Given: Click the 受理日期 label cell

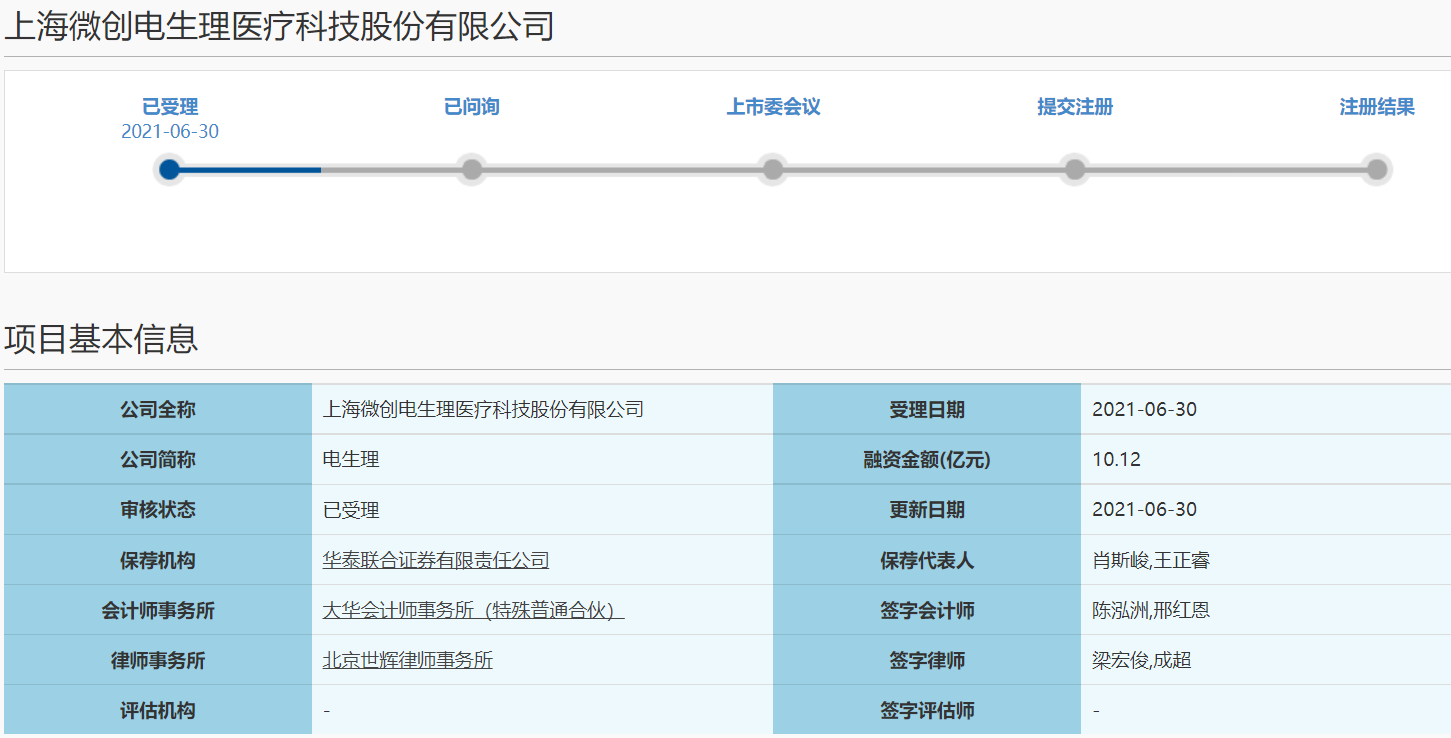Looking at the screenshot, I should [x=927, y=409].
